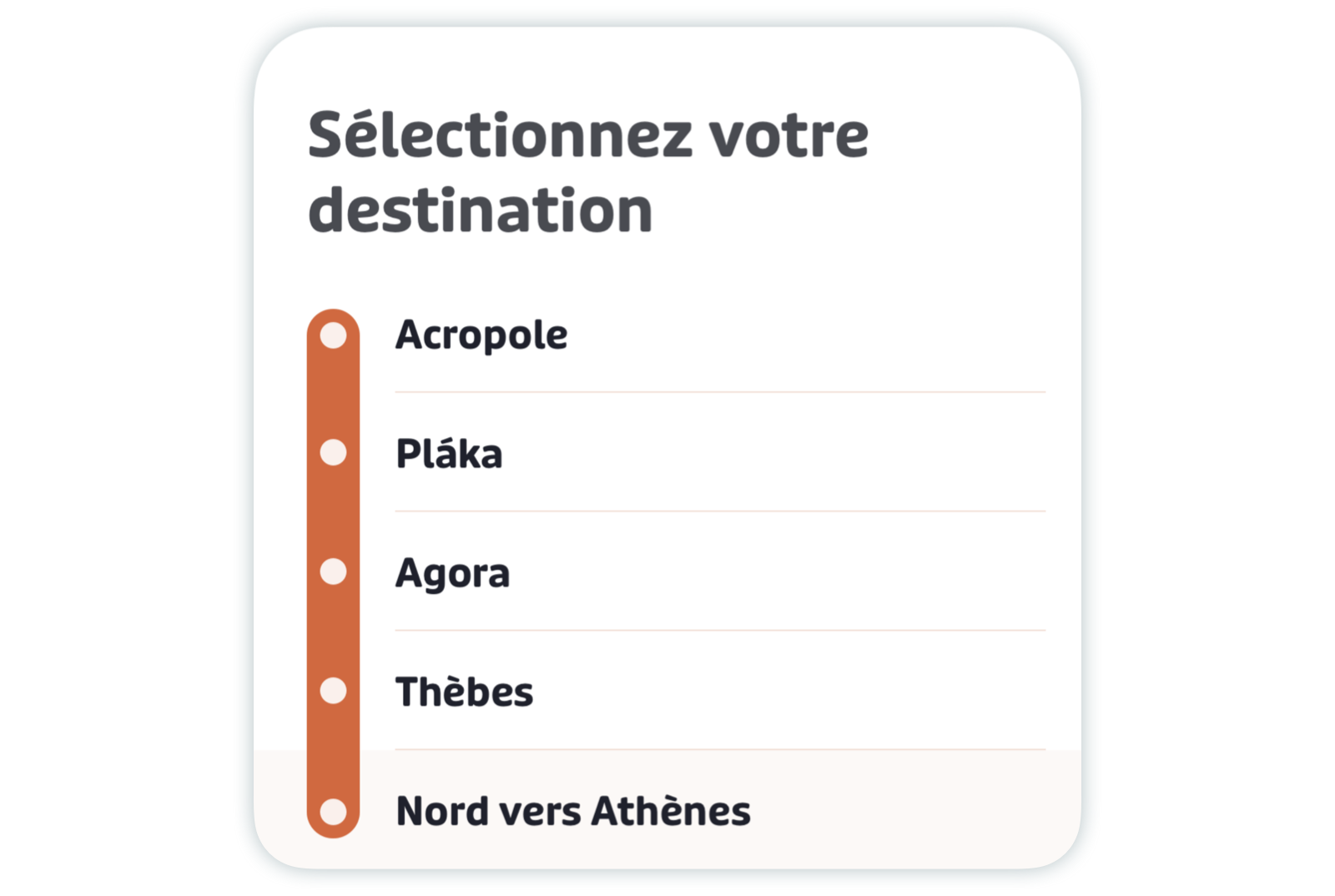The image size is (1335, 896).
Task: Click orange line segment between Agora and Thèbes
Action: click(334, 632)
